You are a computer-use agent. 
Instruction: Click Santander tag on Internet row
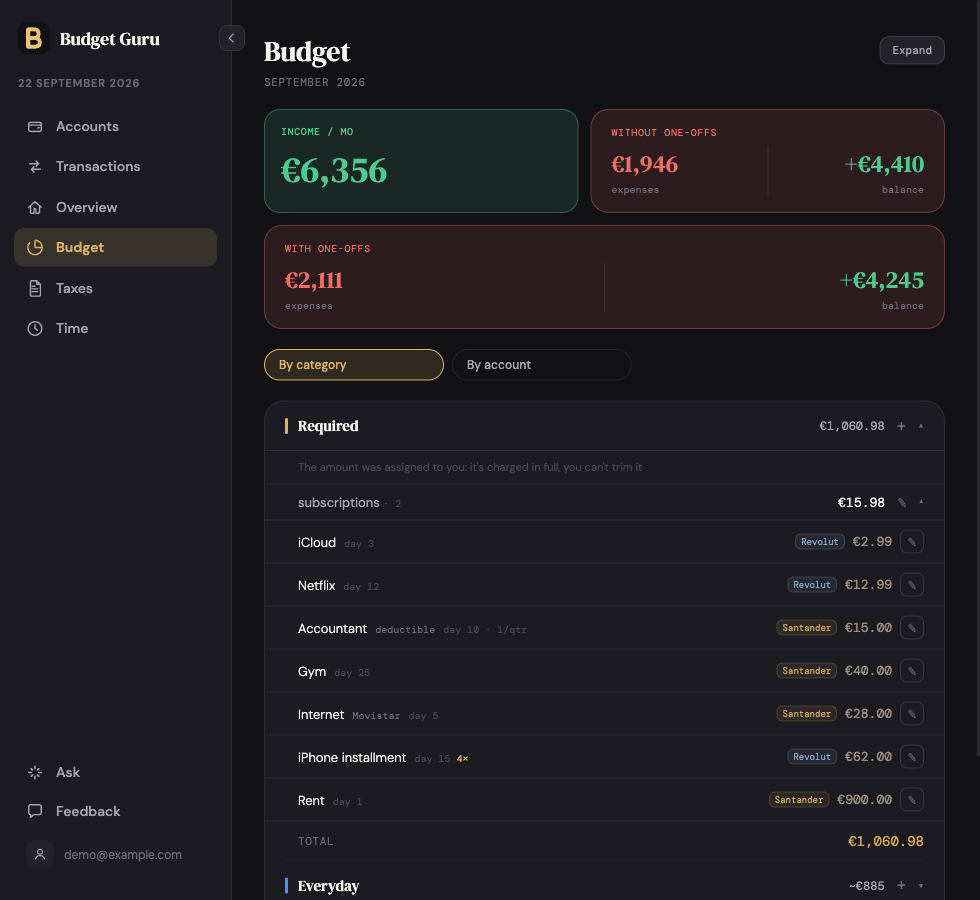coord(806,714)
